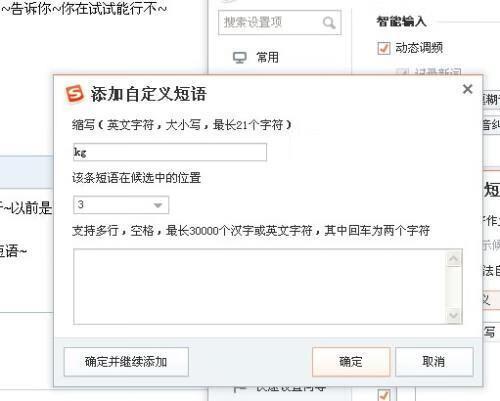Click the dropdown arrow of position selector
The width and height of the screenshot is (500, 401).
click(158, 205)
